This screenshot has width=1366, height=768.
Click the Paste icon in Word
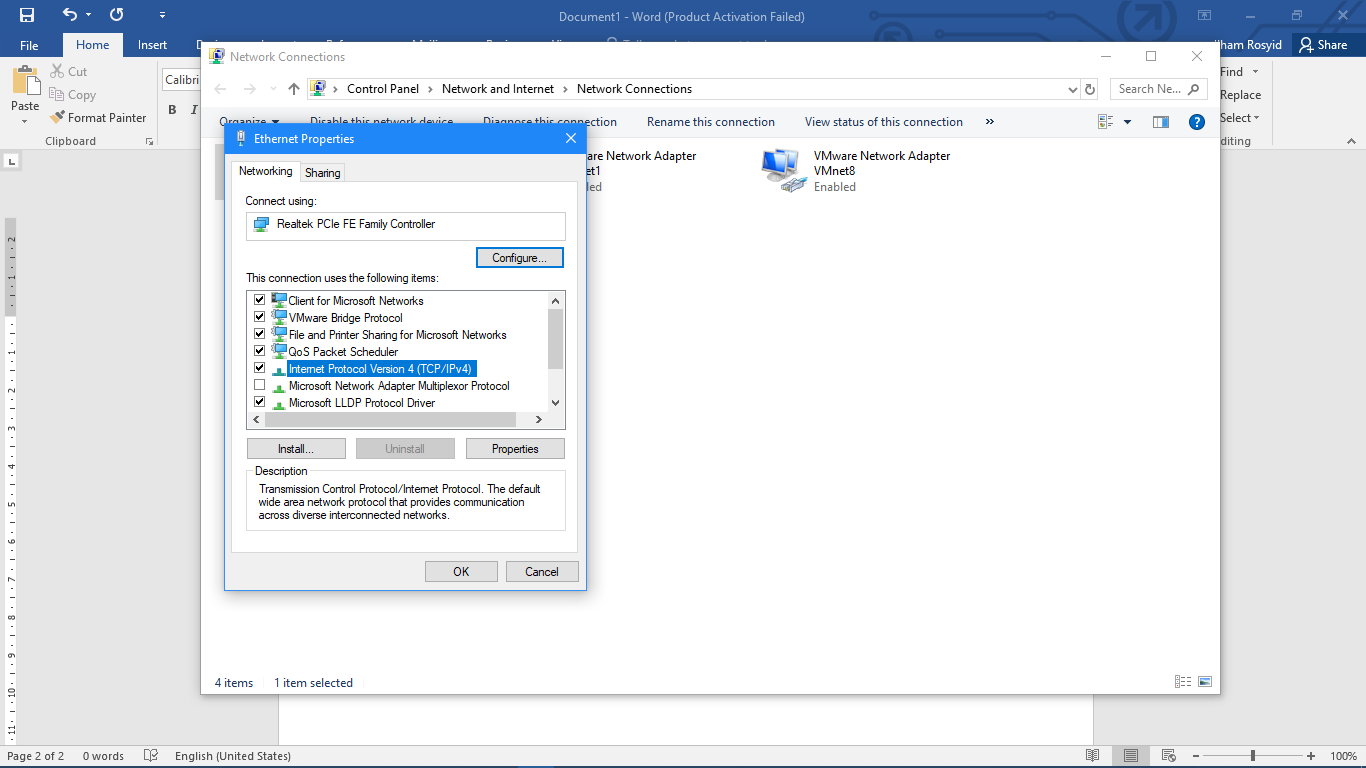coord(25,80)
